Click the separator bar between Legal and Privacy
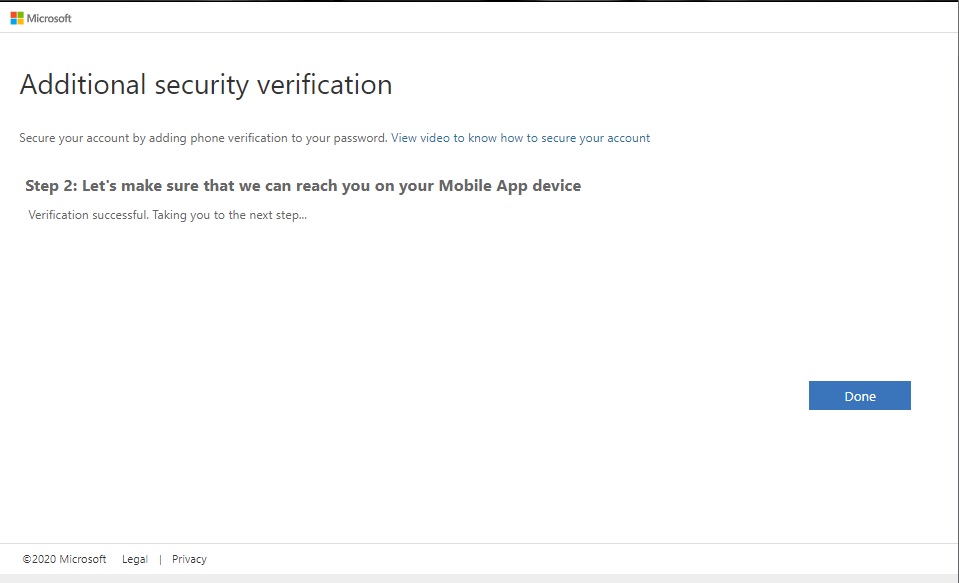The image size is (959, 583). [x=160, y=559]
